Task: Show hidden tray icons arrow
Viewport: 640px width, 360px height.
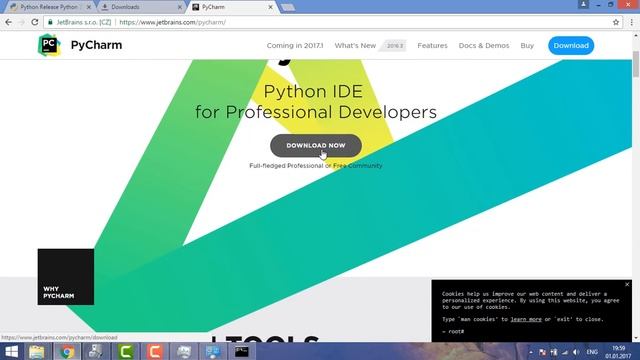Action: [x=531, y=352]
